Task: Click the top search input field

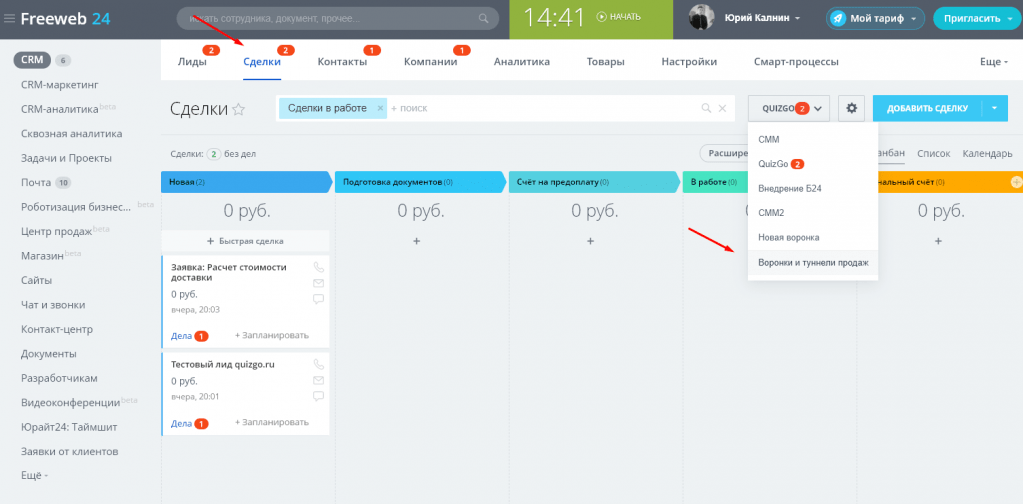Action: click(330, 18)
